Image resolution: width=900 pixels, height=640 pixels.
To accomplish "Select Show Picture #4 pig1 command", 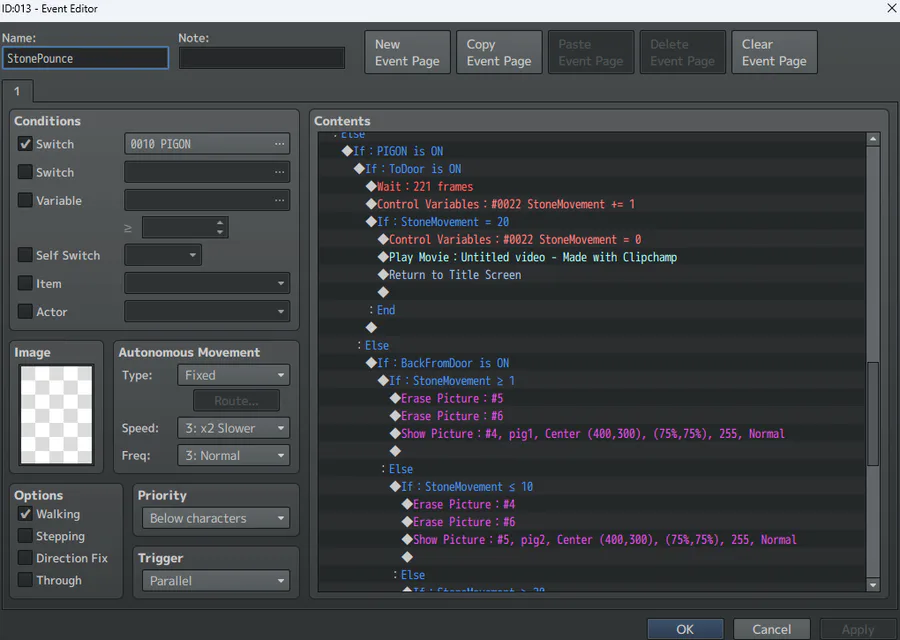I will (592, 434).
